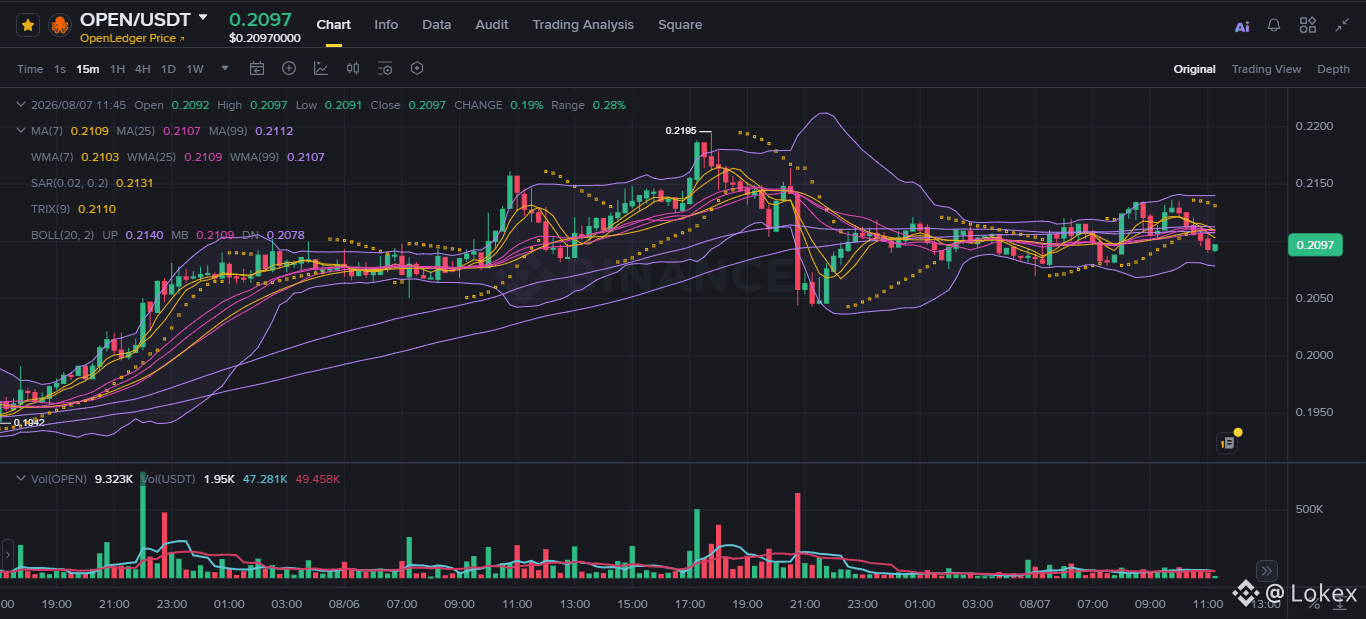Collapse the Vol(OPEN) volume indicator chevron
1366x619 pixels.
pyautogui.click(x=21, y=479)
